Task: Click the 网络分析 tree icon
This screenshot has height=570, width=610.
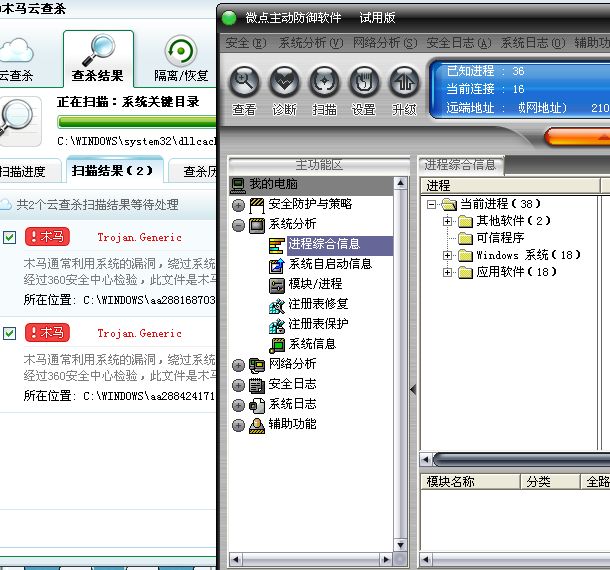Action: click(257, 365)
